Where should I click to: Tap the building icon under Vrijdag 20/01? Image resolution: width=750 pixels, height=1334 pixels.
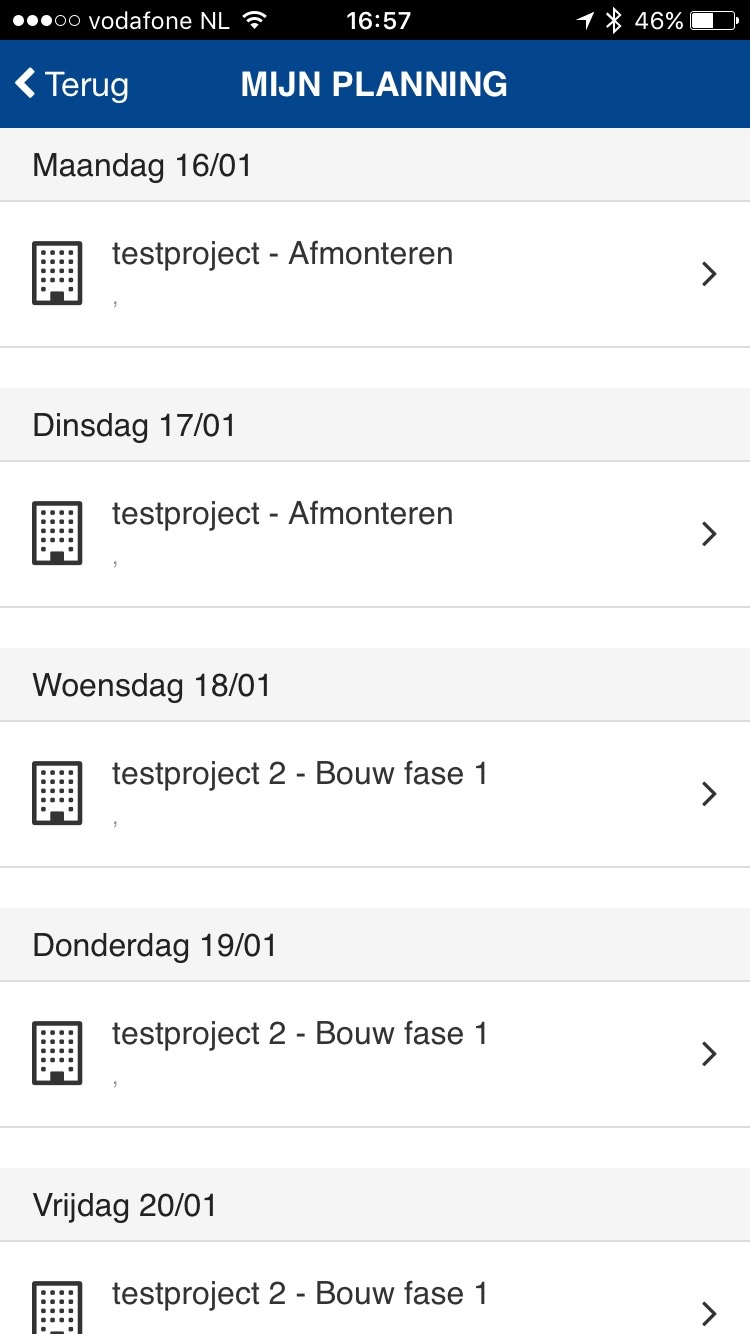click(57, 1307)
